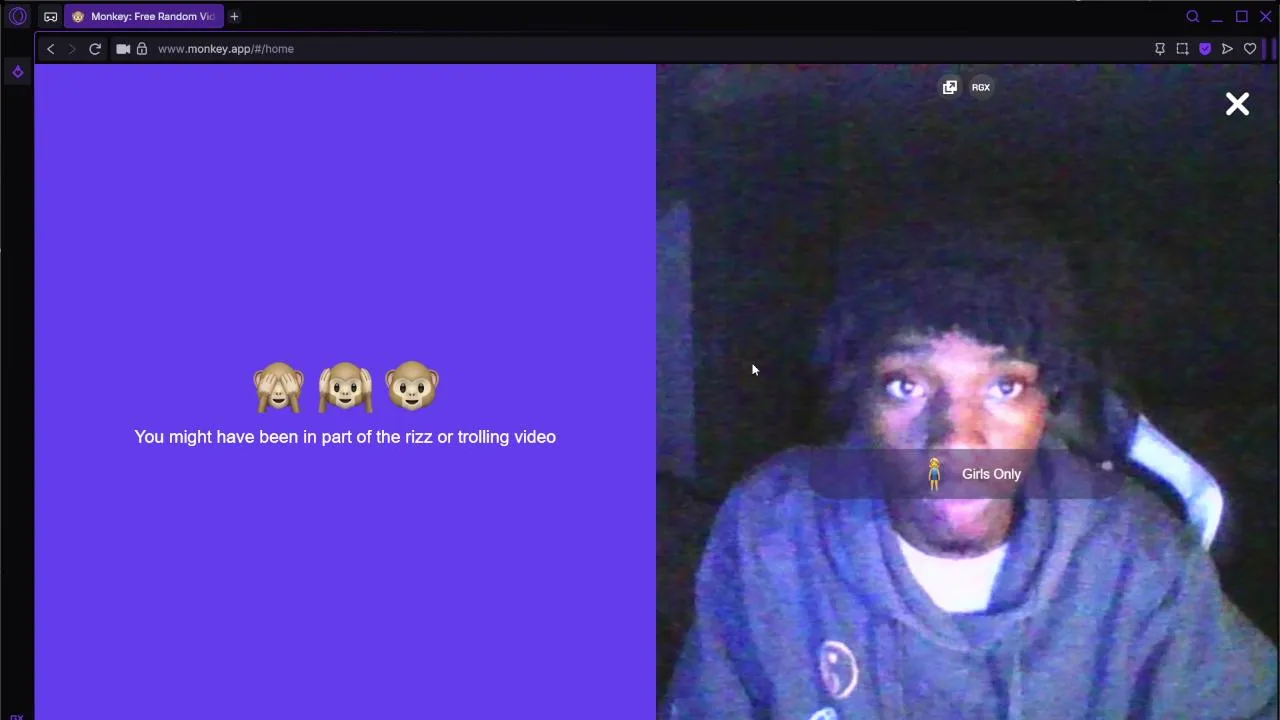1280x720 pixels.
Task: Take a snapshot with the capture icon
Action: pyautogui.click(x=1182, y=48)
